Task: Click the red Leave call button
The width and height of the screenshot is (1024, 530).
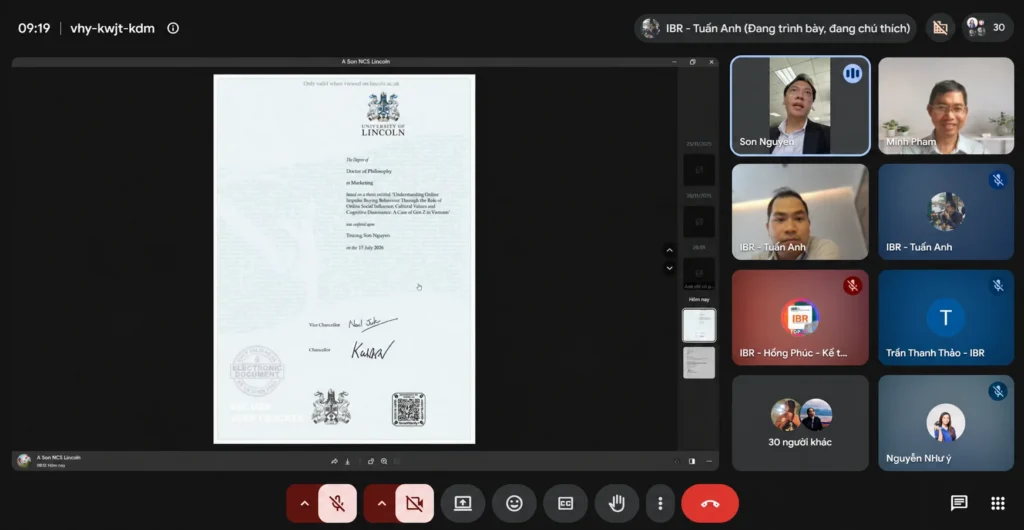Action: pyautogui.click(x=710, y=503)
